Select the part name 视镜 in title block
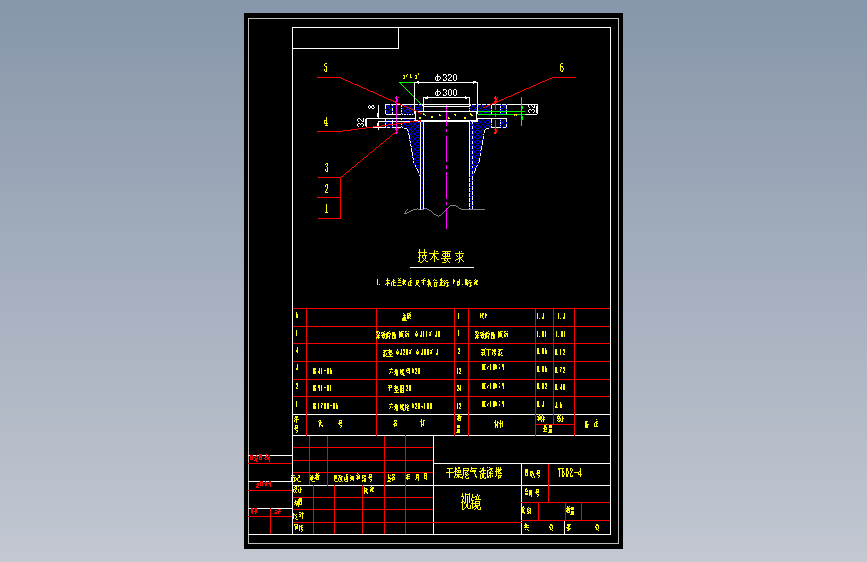The image size is (867, 562). pyautogui.click(x=471, y=502)
